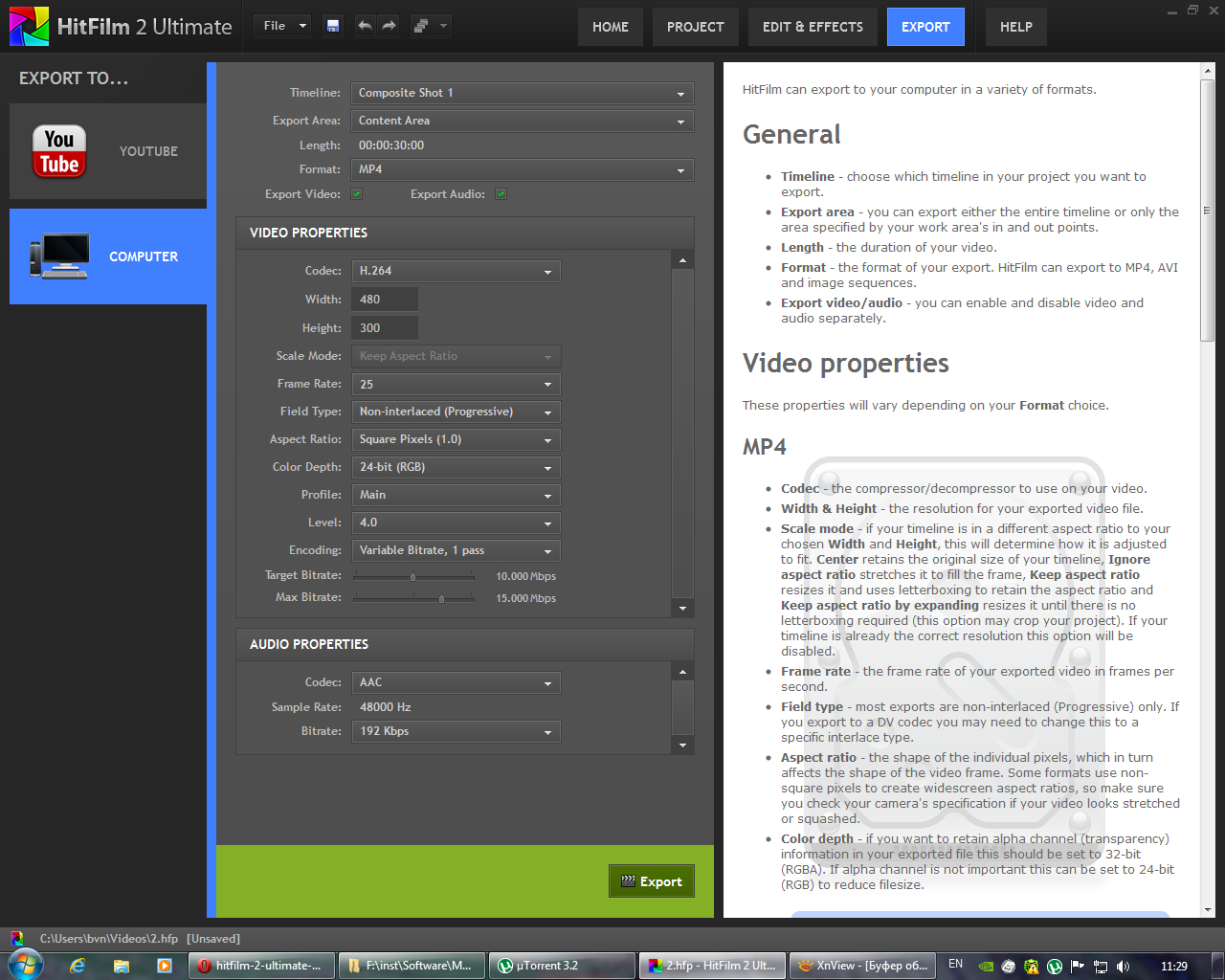Select the Computer export monitor icon
The width and height of the screenshot is (1225, 980).
(x=59, y=256)
